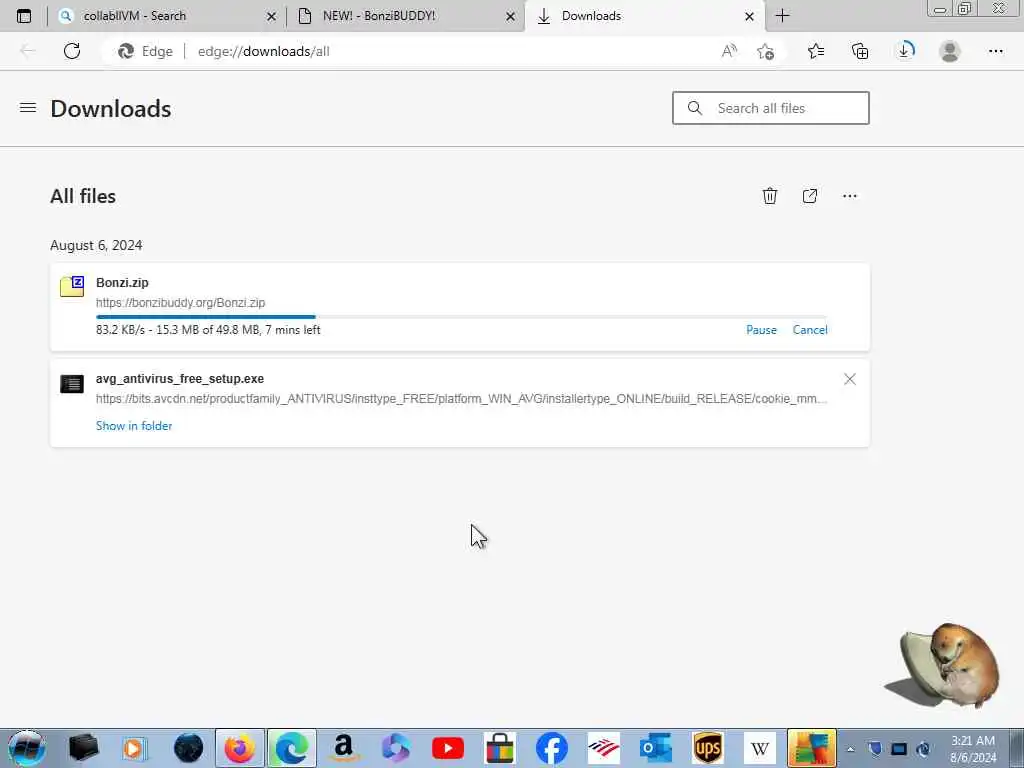Viewport: 1024px width, 768px height.
Task: Click the Search all files box
Action: pos(771,108)
